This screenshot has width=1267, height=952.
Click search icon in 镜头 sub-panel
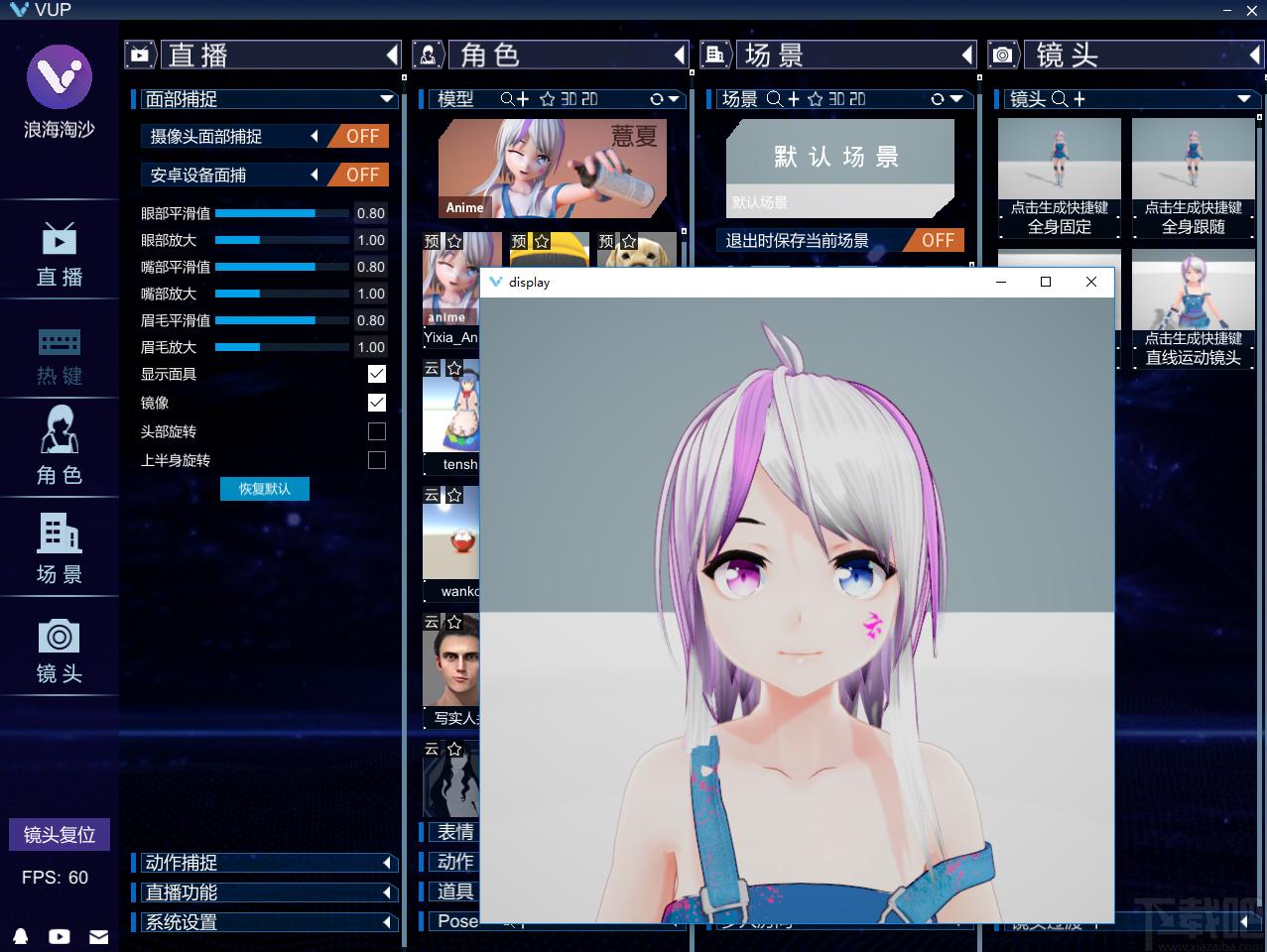(1060, 99)
